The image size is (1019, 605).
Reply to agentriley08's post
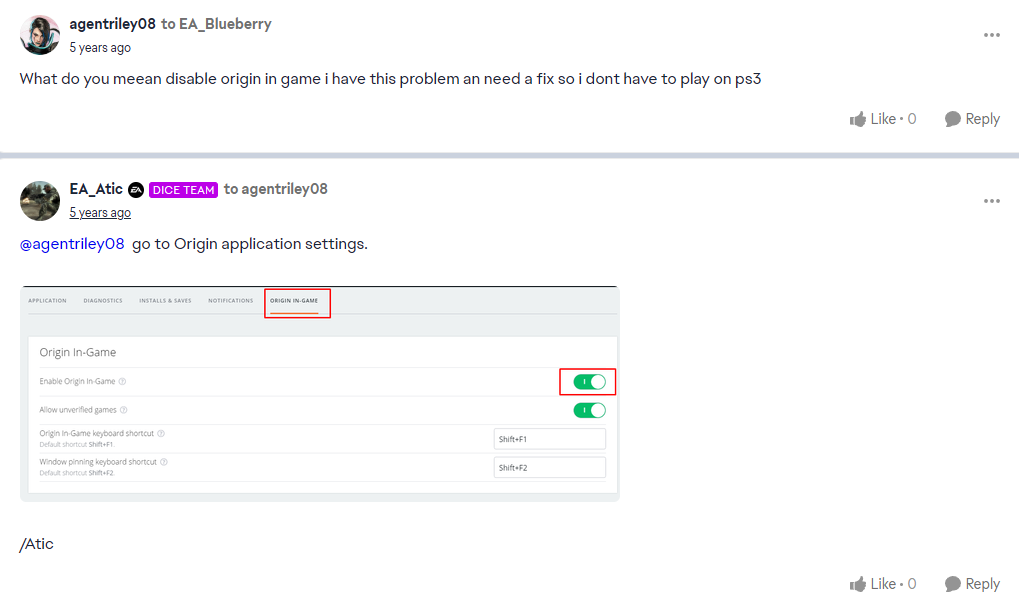click(972, 119)
